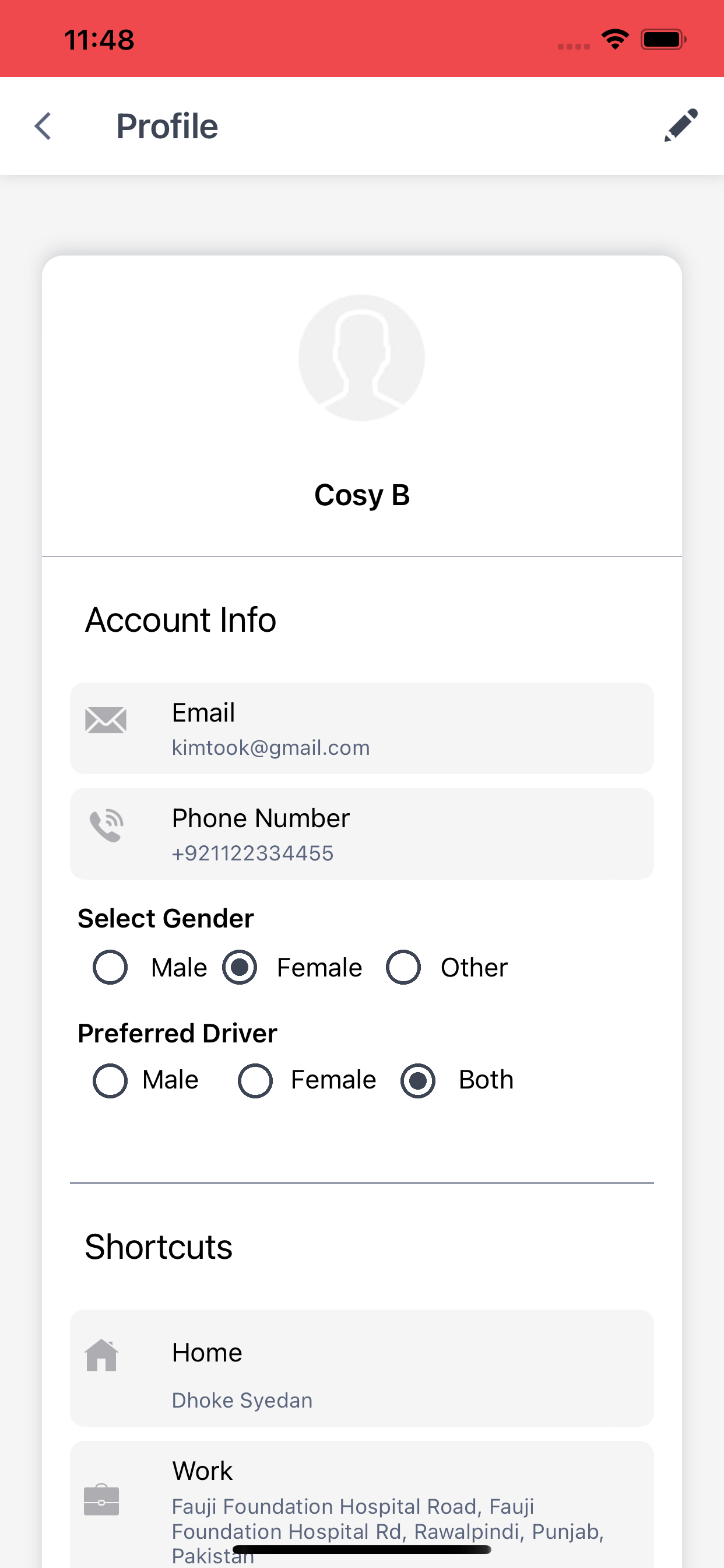
Task: Tap the back arrow icon
Action: click(x=43, y=126)
